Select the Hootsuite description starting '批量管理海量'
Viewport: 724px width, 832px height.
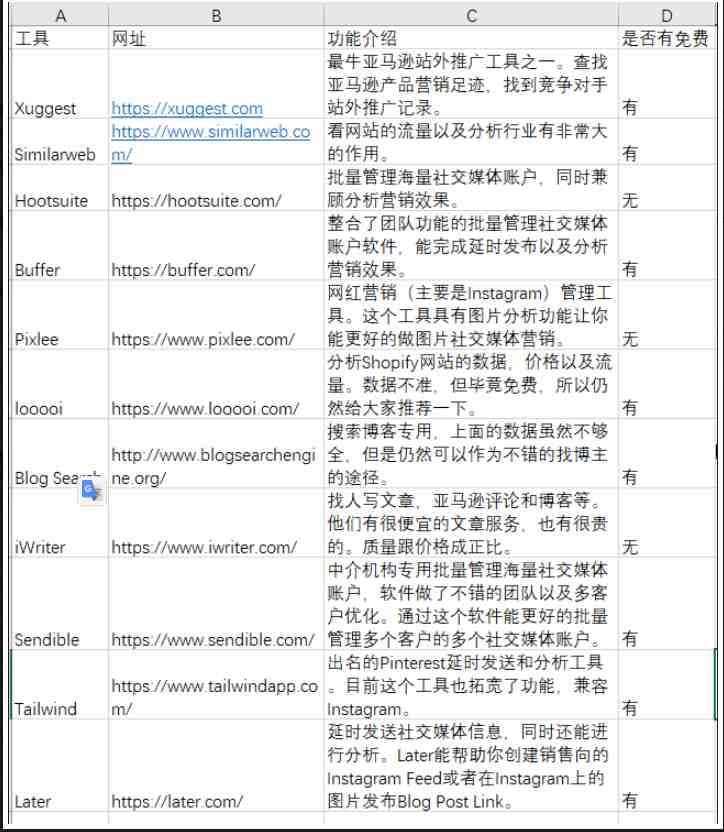point(471,188)
